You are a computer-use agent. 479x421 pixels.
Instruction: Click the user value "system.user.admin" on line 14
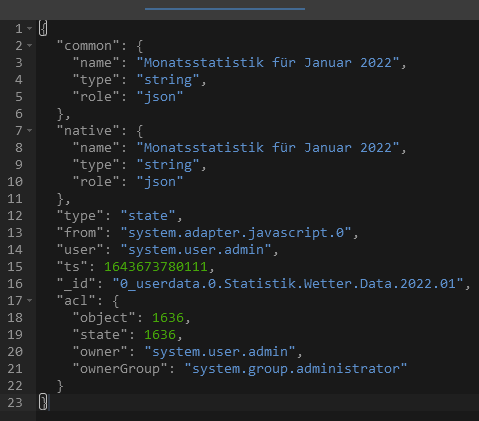point(196,250)
